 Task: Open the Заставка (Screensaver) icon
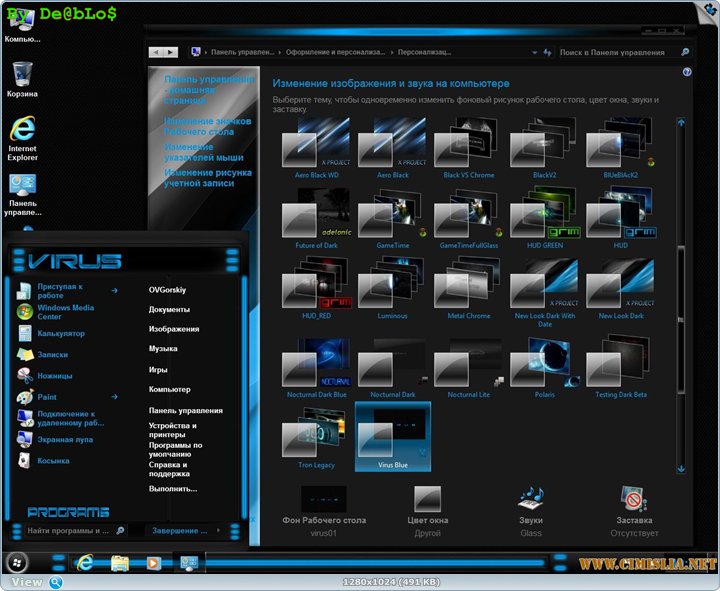coord(634,499)
